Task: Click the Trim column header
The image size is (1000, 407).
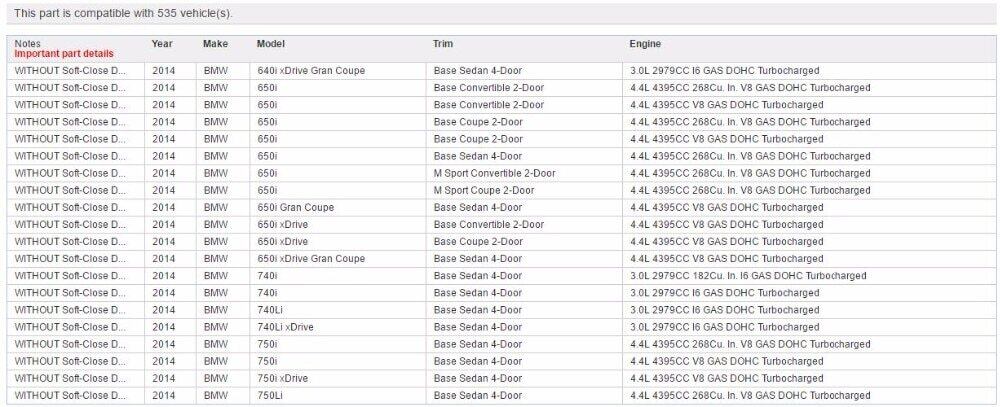Action: (442, 44)
